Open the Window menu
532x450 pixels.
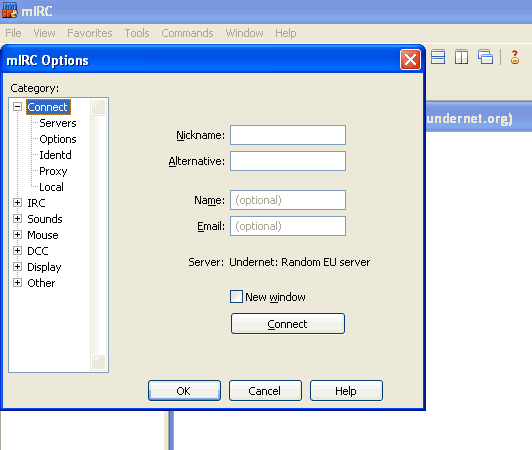tap(244, 33)
